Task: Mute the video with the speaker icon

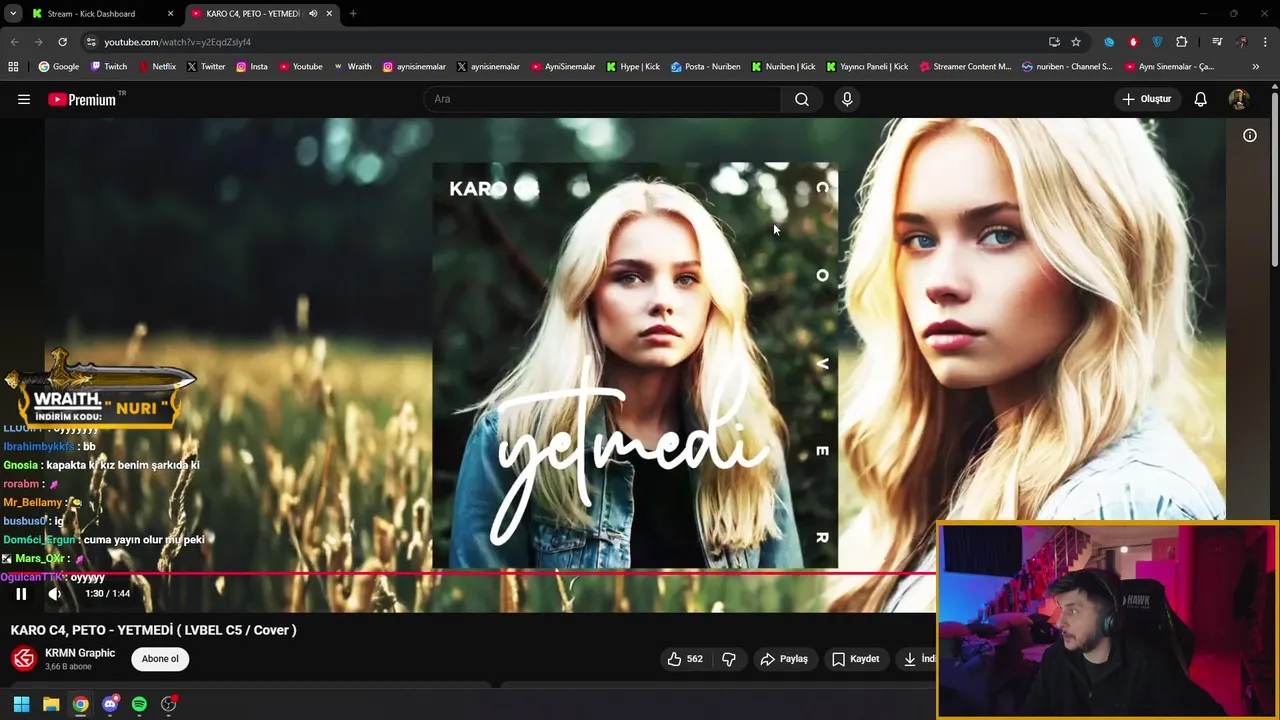Action: click(55, 594)
